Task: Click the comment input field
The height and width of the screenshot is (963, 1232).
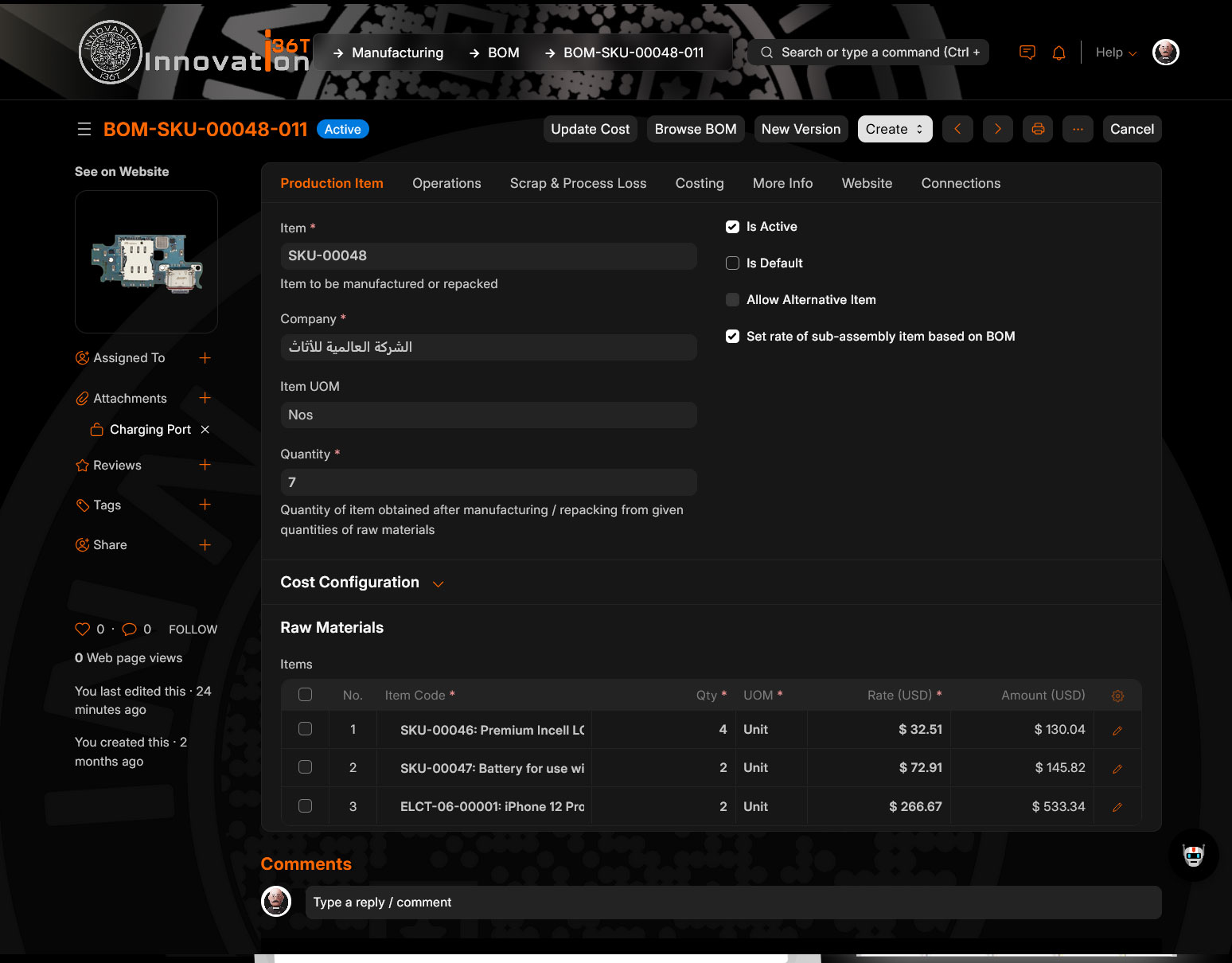Action: tap(732, 903)
